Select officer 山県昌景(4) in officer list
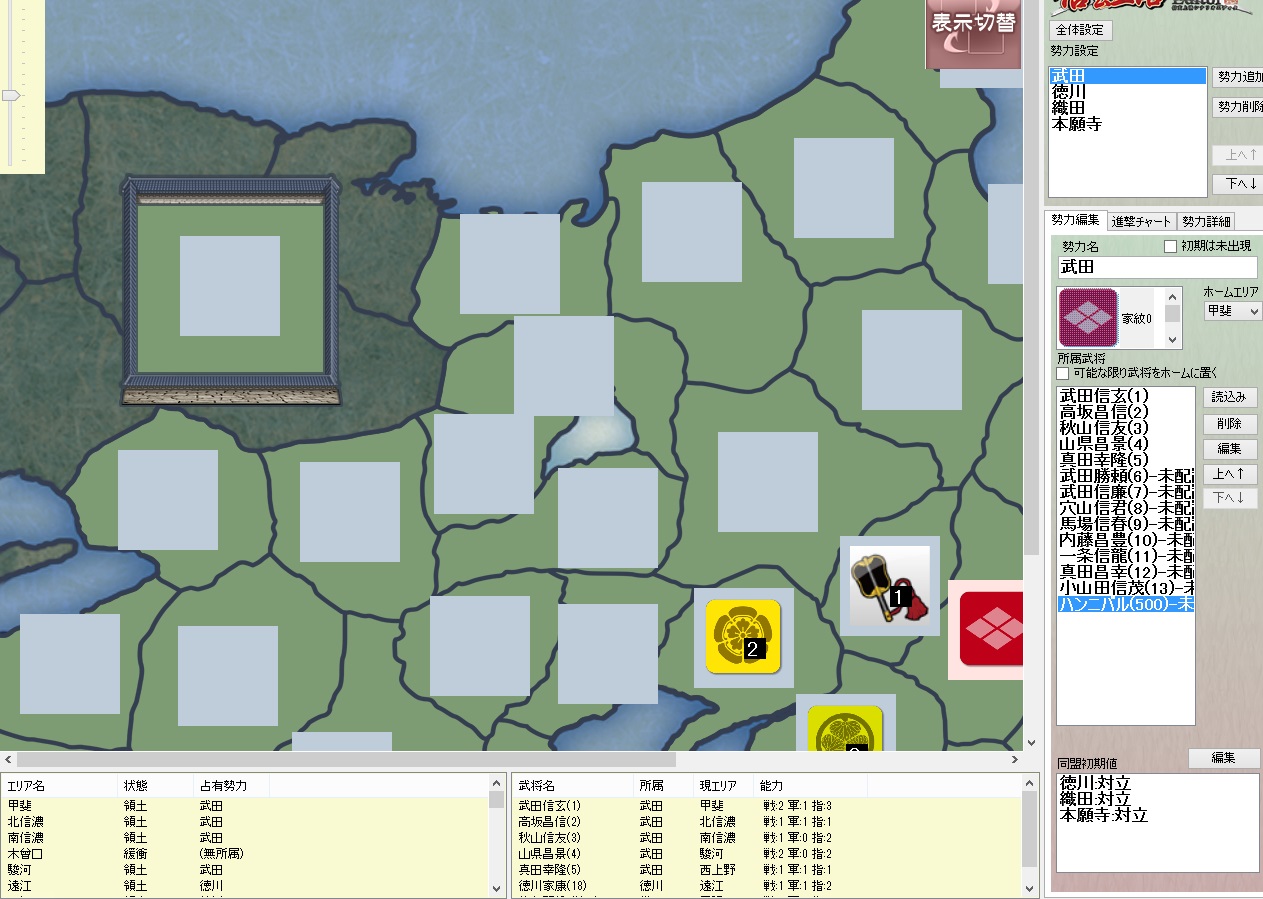The image size is (1263, 899). [1126, 444]
